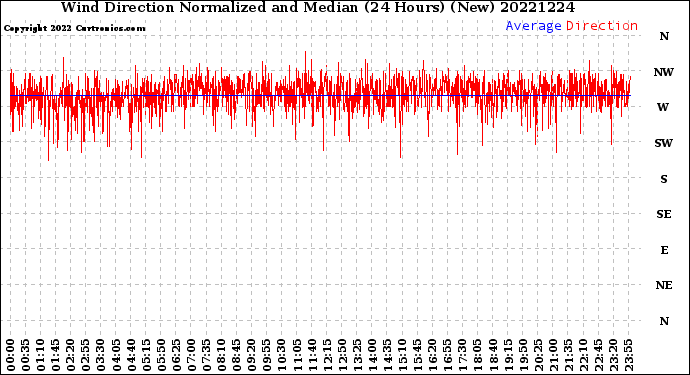Image resolution: width=690 pixels, height=375 pixels.
Task: Click the 'NW' direction axis label
Action: (x=664, y=72)
